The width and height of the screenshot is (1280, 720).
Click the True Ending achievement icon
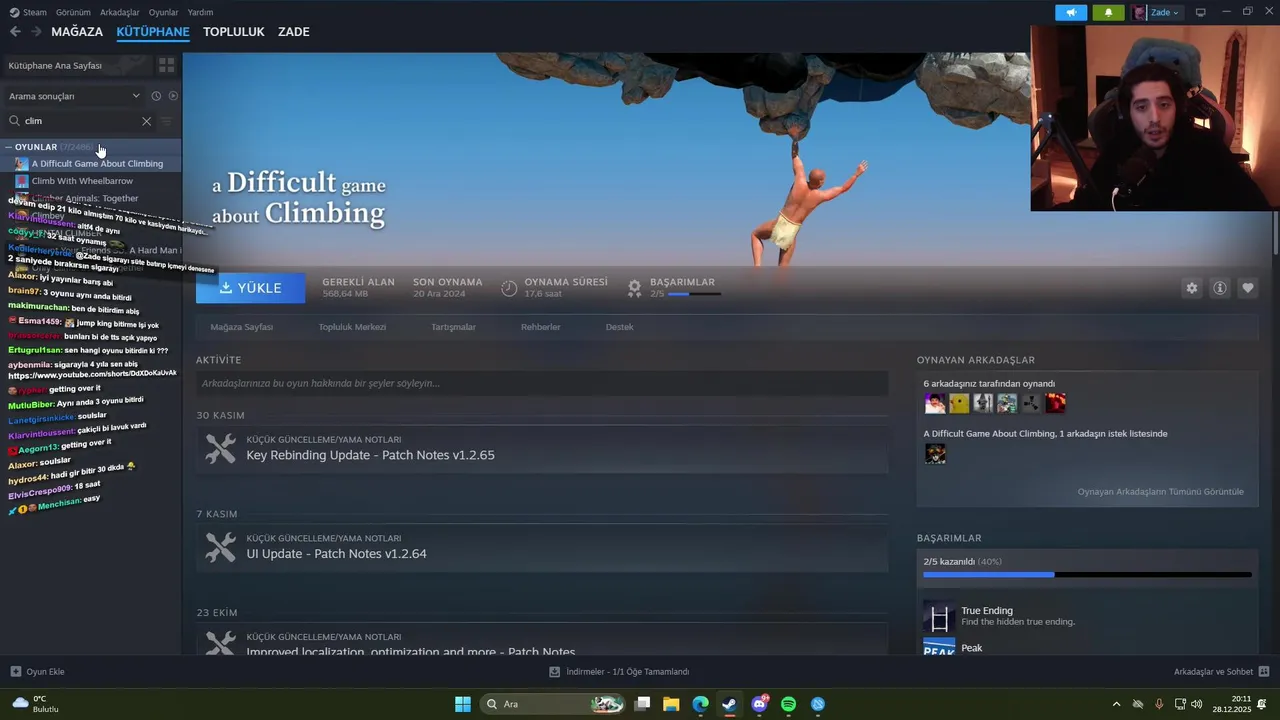(x=939, y=616)
